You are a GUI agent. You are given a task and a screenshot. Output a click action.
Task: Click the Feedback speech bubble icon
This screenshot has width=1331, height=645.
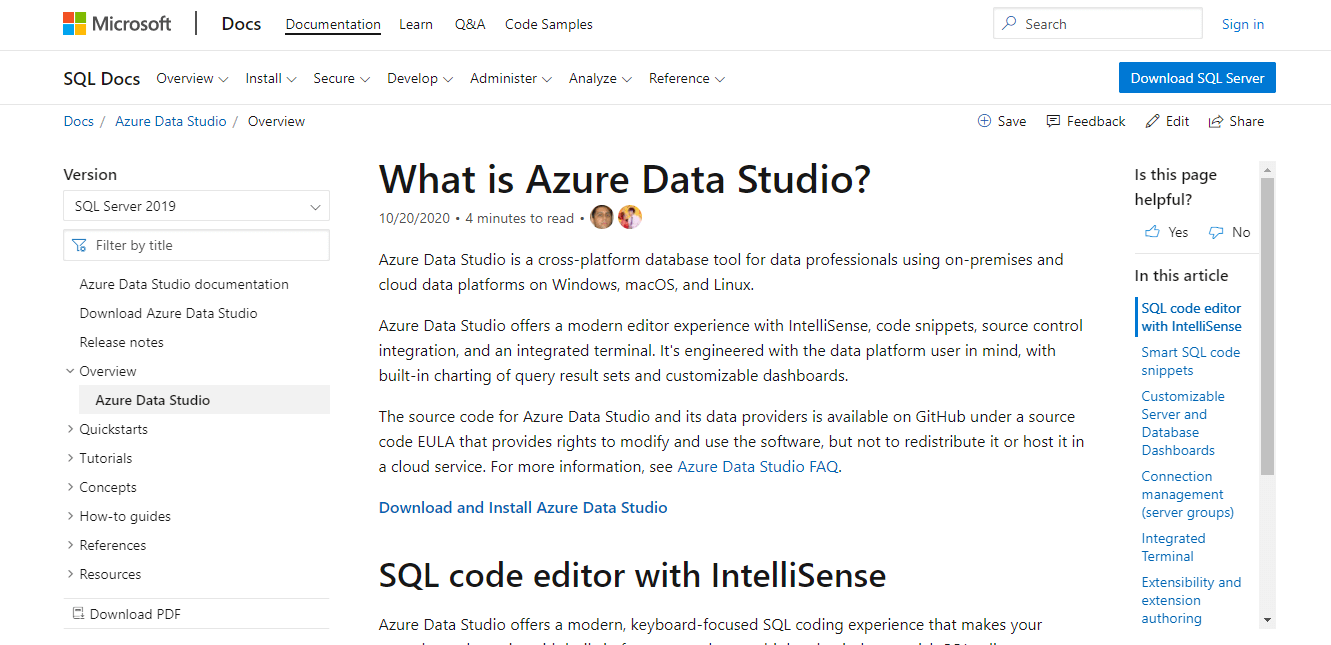(1053, 121)
